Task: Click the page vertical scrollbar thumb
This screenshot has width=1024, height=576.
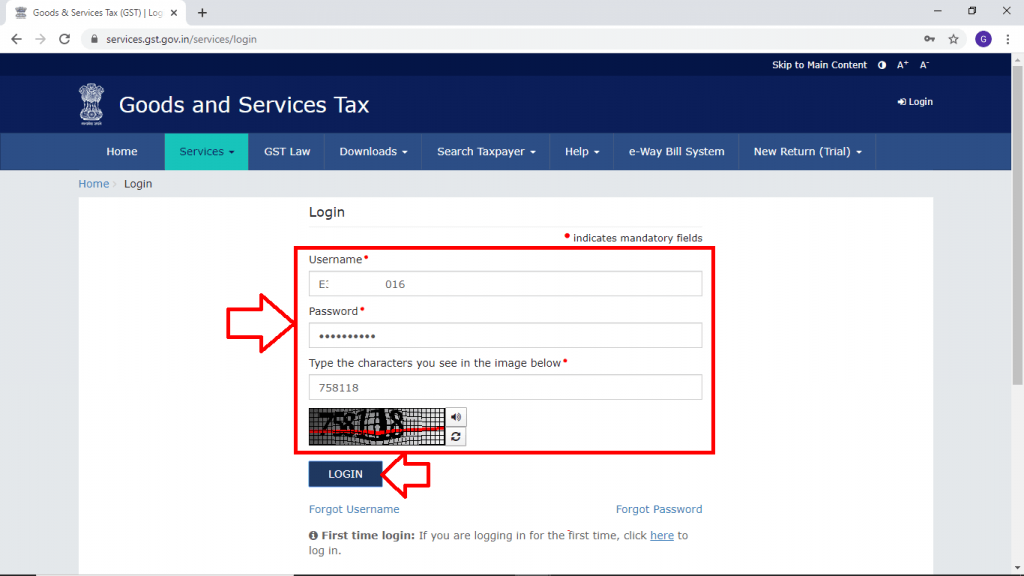Action: [1017, 224]
